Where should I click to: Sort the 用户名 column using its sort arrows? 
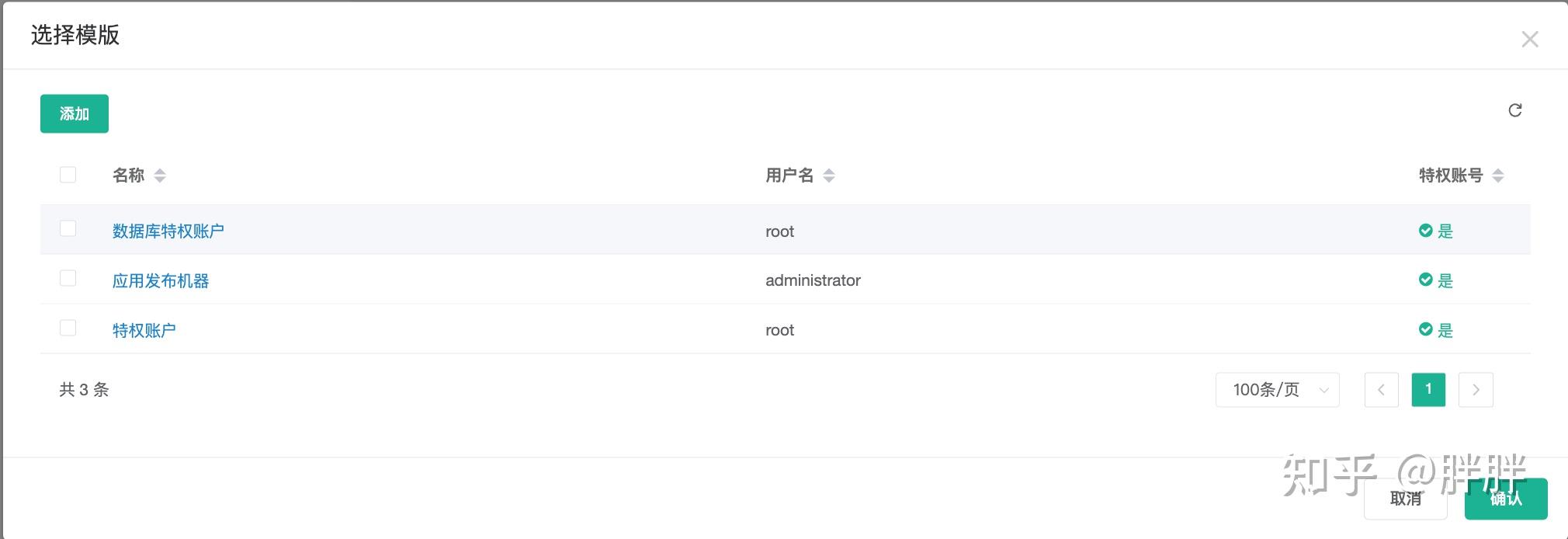pos(829,176)
